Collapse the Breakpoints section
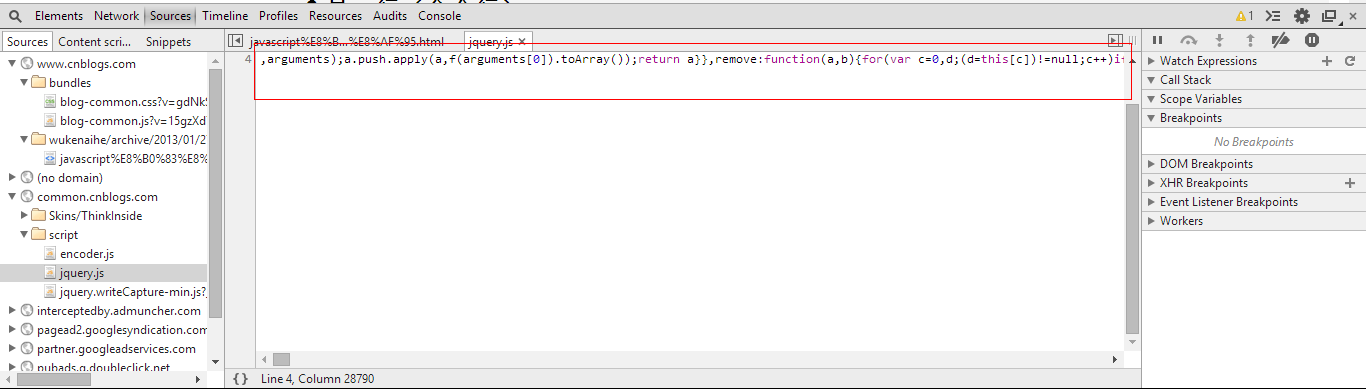This screenshot has height=389, width=1366. (x=1150, y=118)
